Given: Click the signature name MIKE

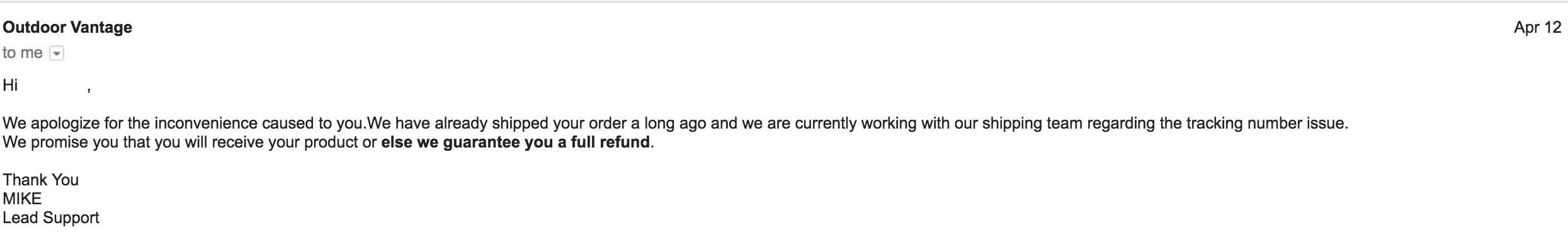Looking at the screenshot, I should click(x=22, y=199).
